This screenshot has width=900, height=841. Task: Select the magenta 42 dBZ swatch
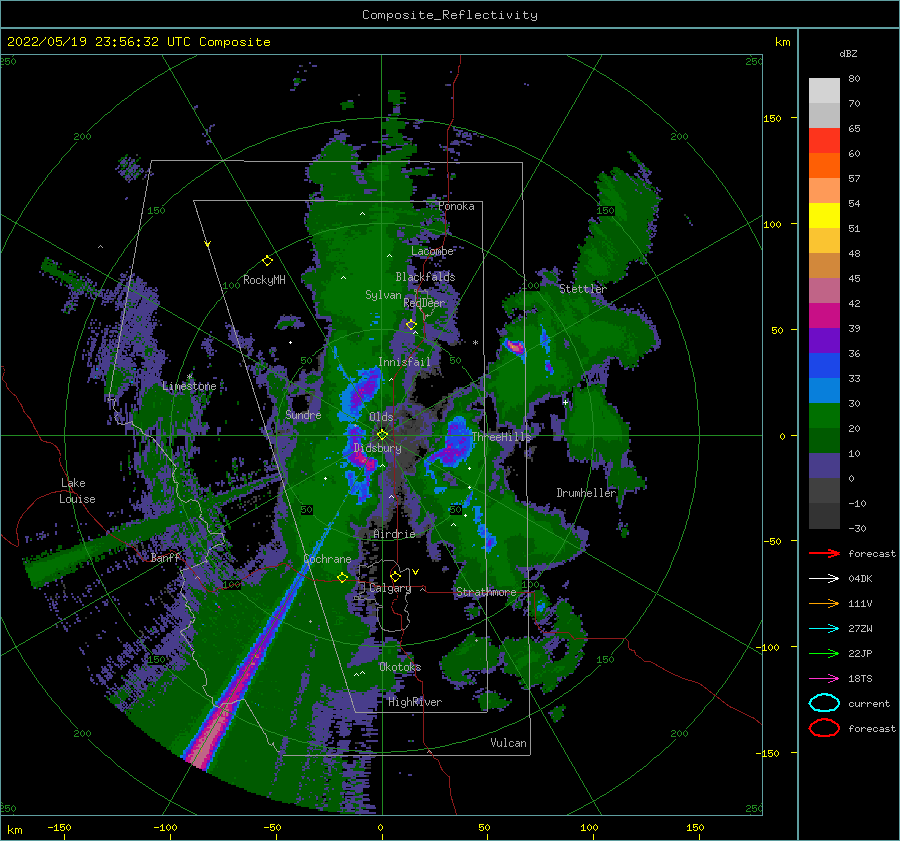tap(824, 315)
